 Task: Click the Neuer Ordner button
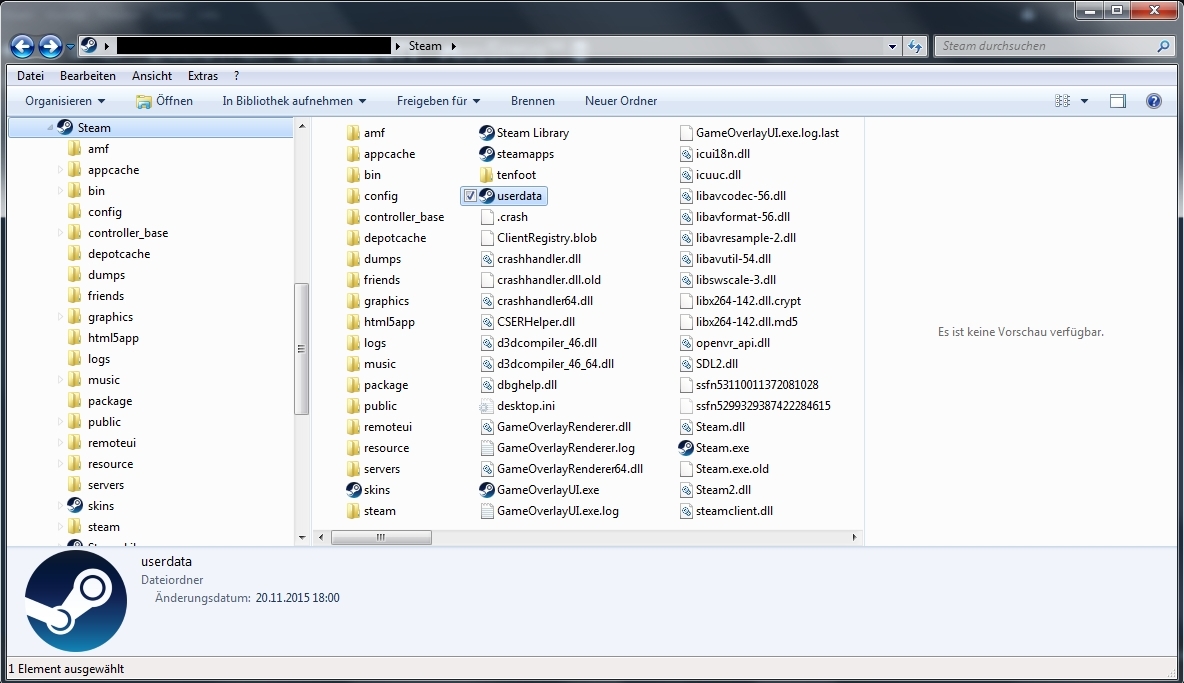click(x=621, y=101)
